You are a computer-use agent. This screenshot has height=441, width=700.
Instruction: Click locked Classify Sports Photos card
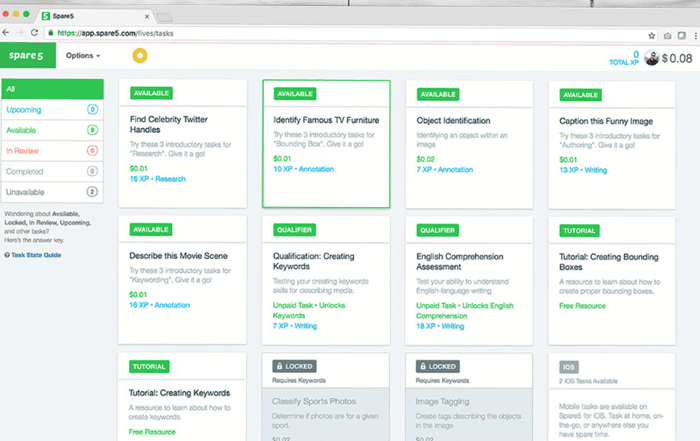click(326, 397)
